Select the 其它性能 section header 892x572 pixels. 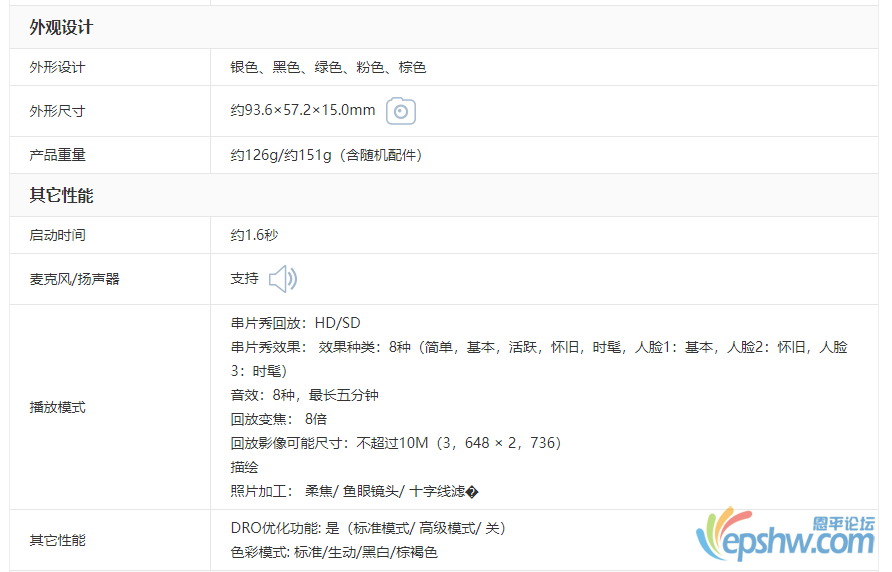point(61,195)
